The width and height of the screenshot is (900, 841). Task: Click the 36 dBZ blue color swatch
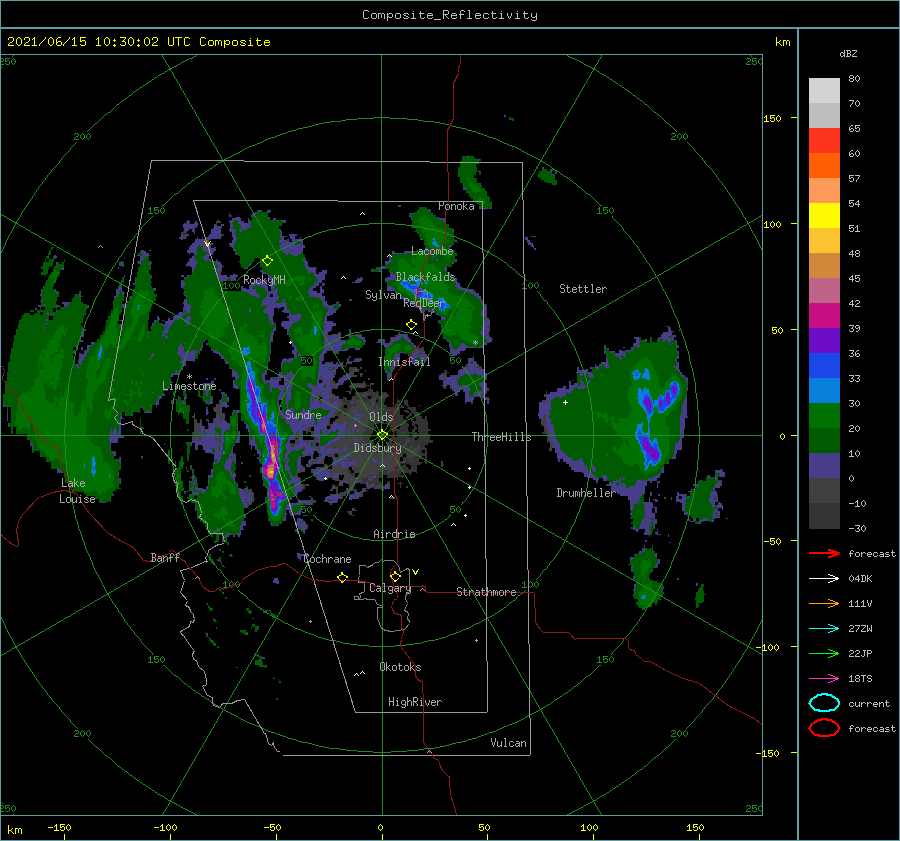(824, 365)
